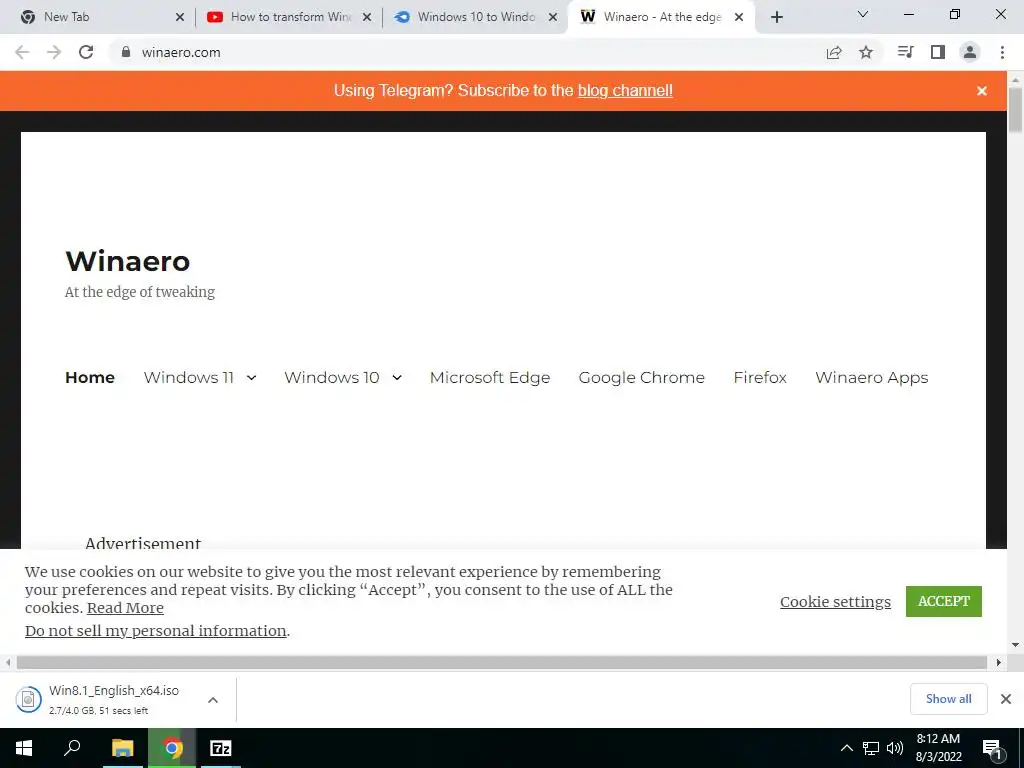This screenshot has width=1024, height=768.
Task: Open the Windows 11 menu item
Action: (189, 377)
